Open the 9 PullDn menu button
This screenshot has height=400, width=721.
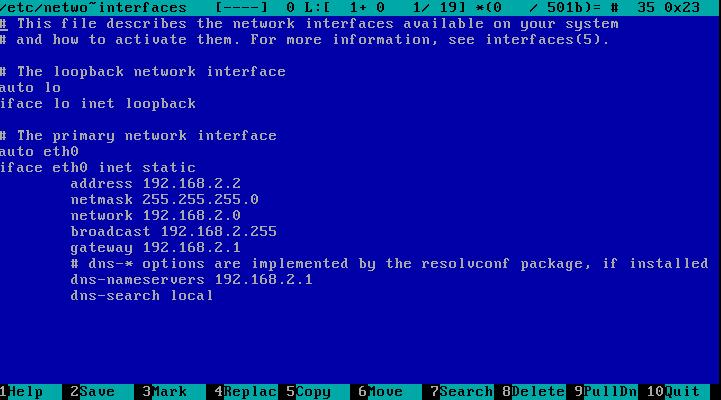click(606, 392)
